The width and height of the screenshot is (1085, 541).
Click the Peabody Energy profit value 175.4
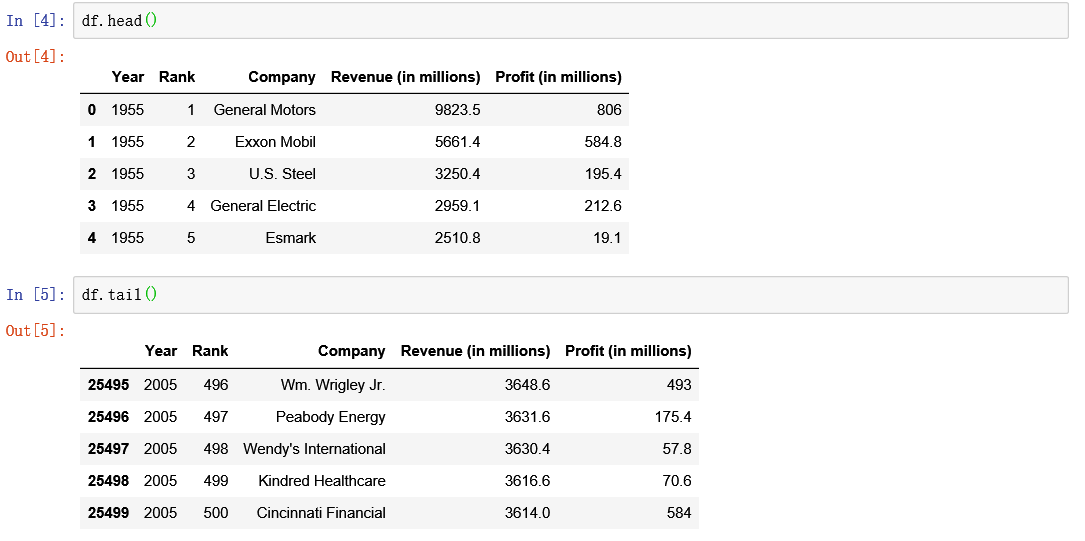(x=669, y=417)
